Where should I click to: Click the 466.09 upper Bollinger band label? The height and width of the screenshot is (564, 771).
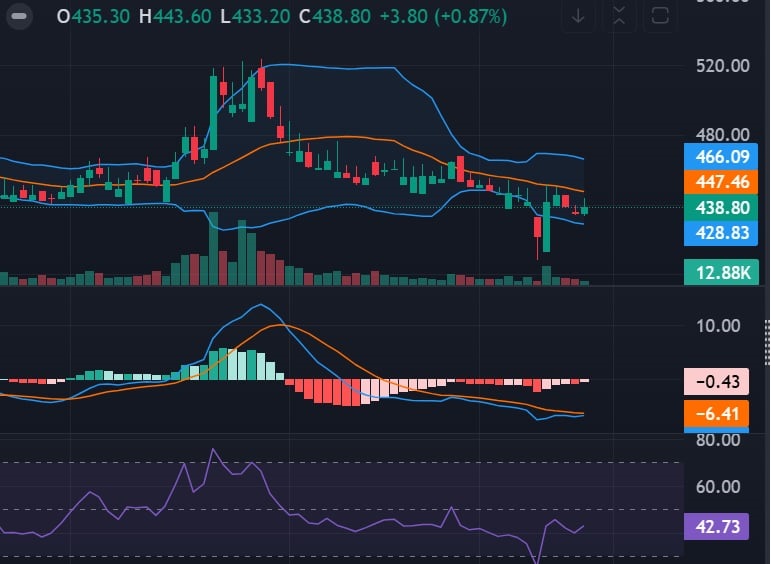(716, 156)
